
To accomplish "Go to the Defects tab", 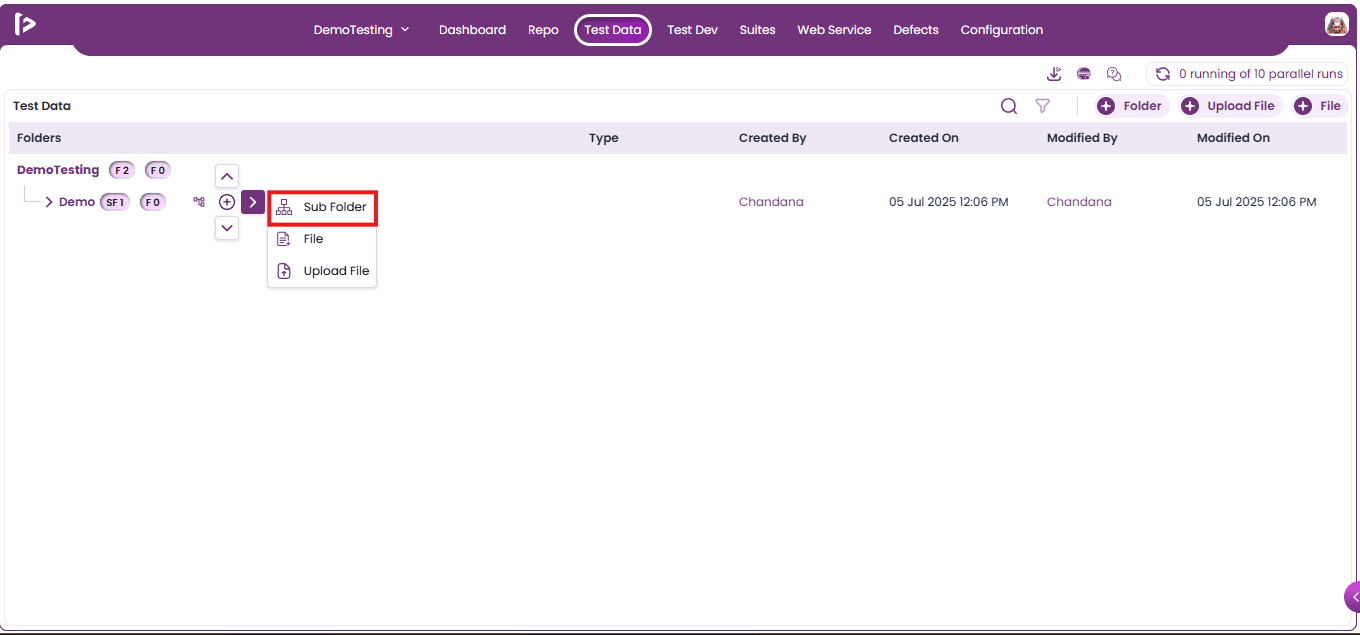I will 916,30.
